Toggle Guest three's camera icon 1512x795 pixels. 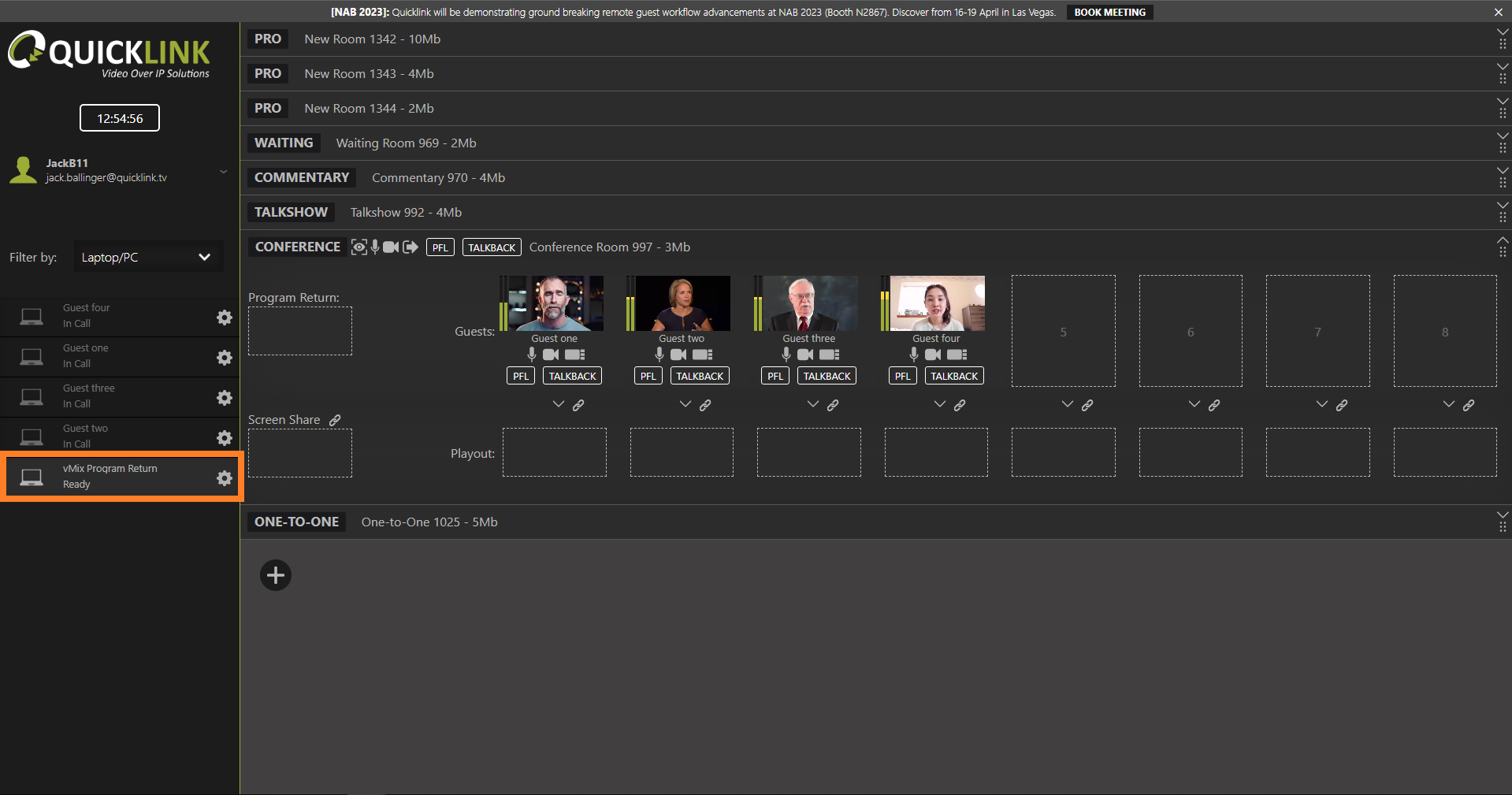point(805,355)
